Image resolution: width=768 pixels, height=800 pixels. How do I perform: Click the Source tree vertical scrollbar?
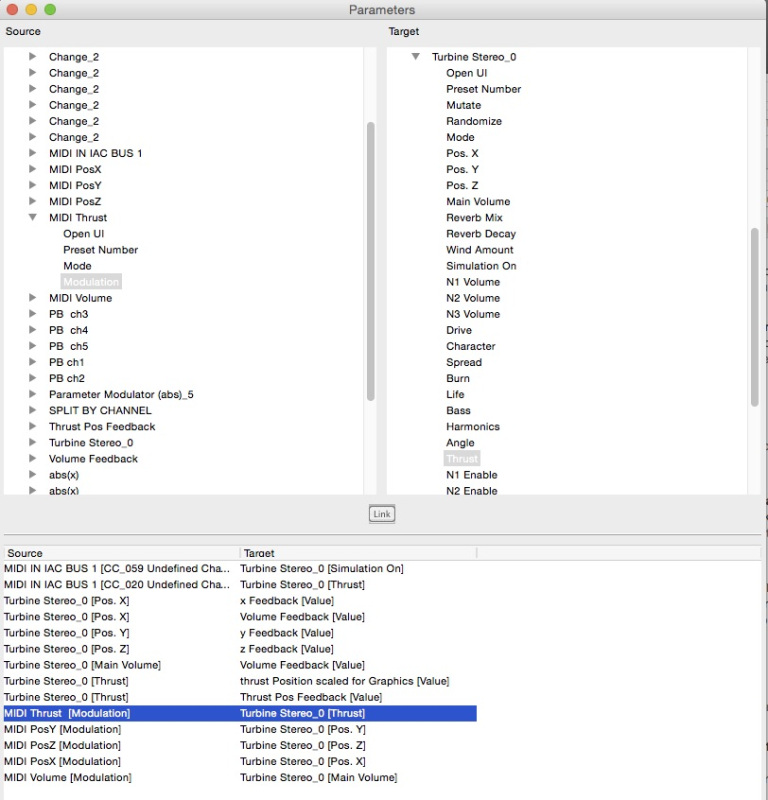(371, 260)
